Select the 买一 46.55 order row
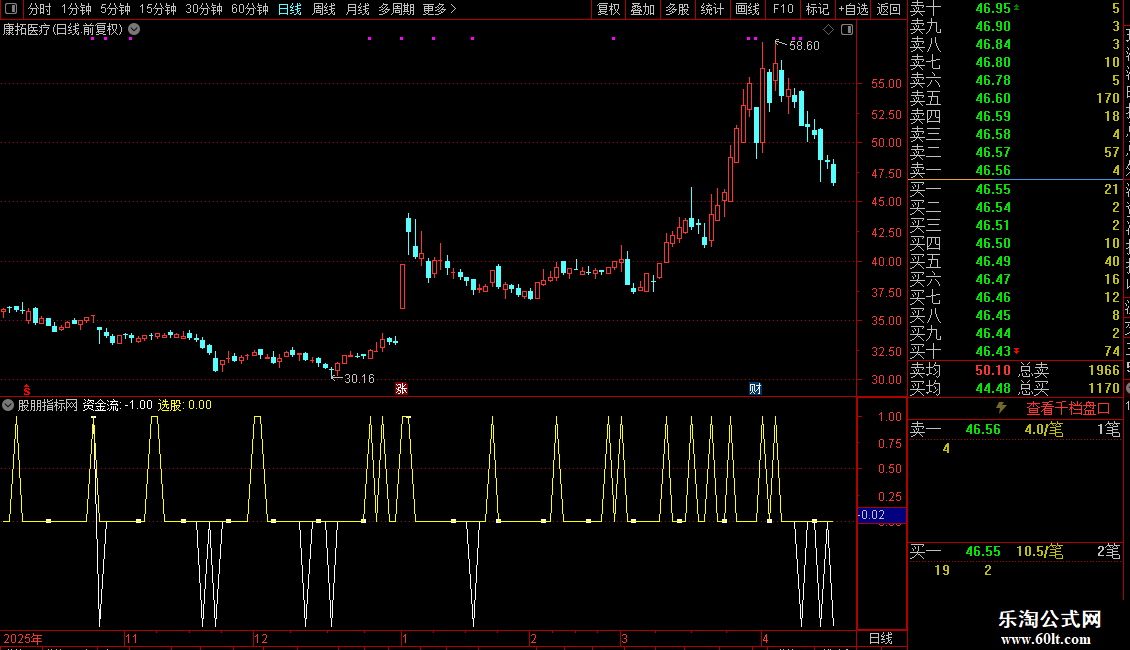This screenshot has width=1130, height=650. 1015,189
